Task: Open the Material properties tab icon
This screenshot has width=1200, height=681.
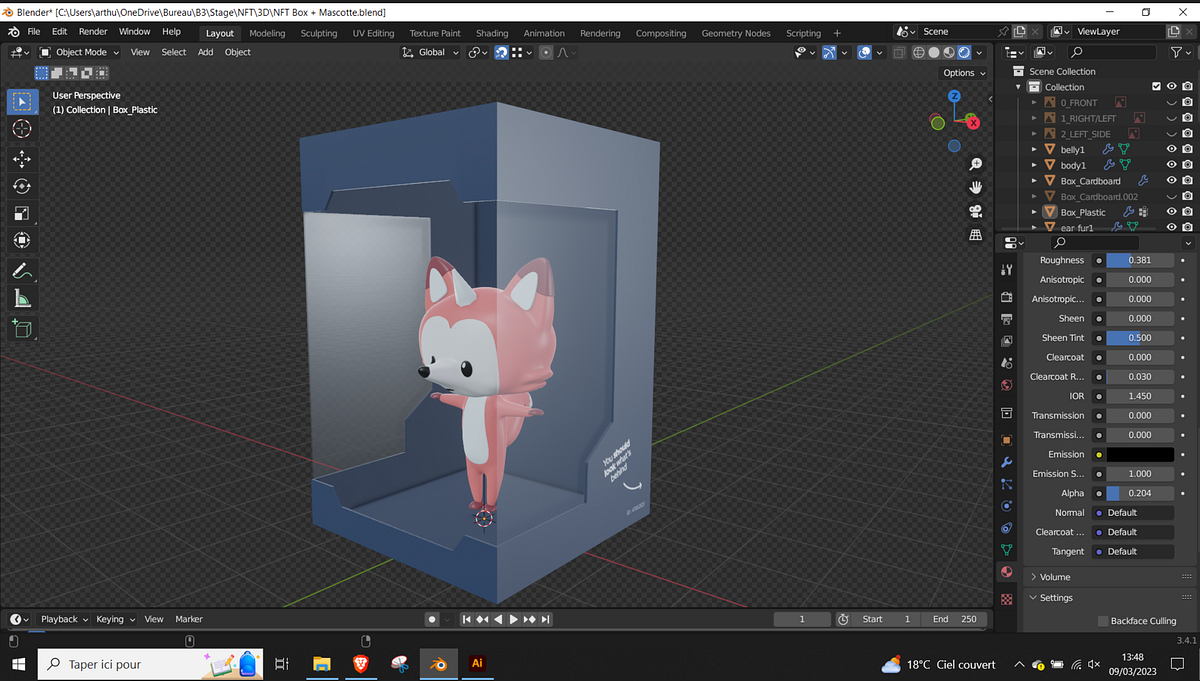Action: pyautogui.click(x=1007, y=572)
